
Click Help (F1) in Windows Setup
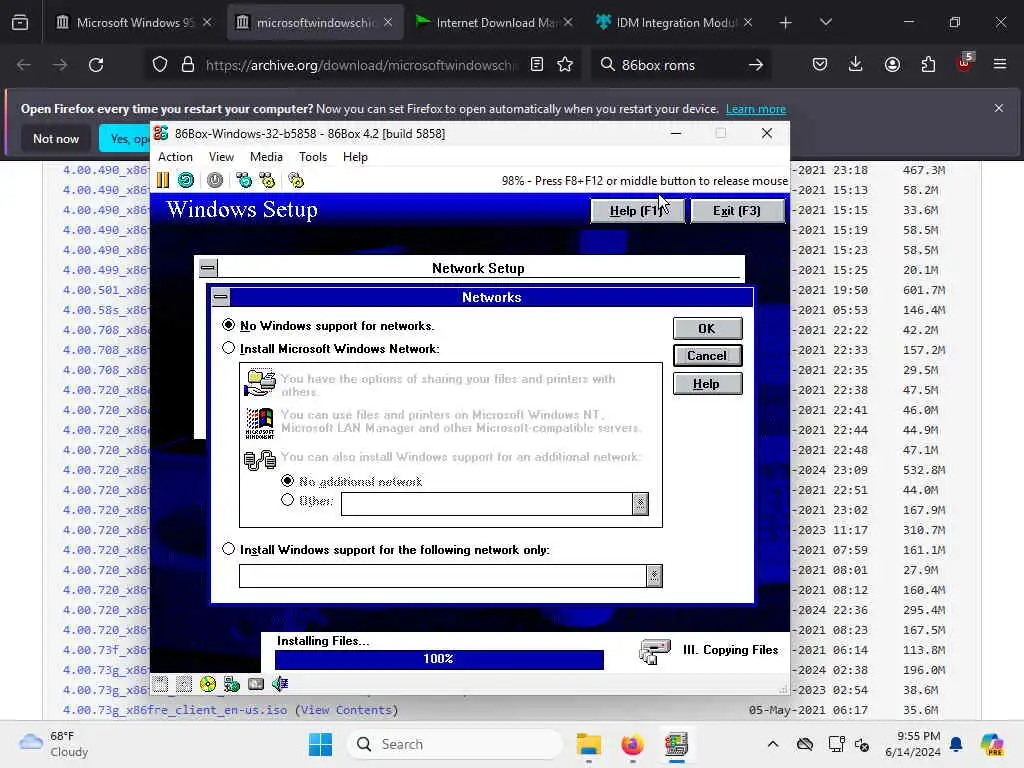[637, 211]
